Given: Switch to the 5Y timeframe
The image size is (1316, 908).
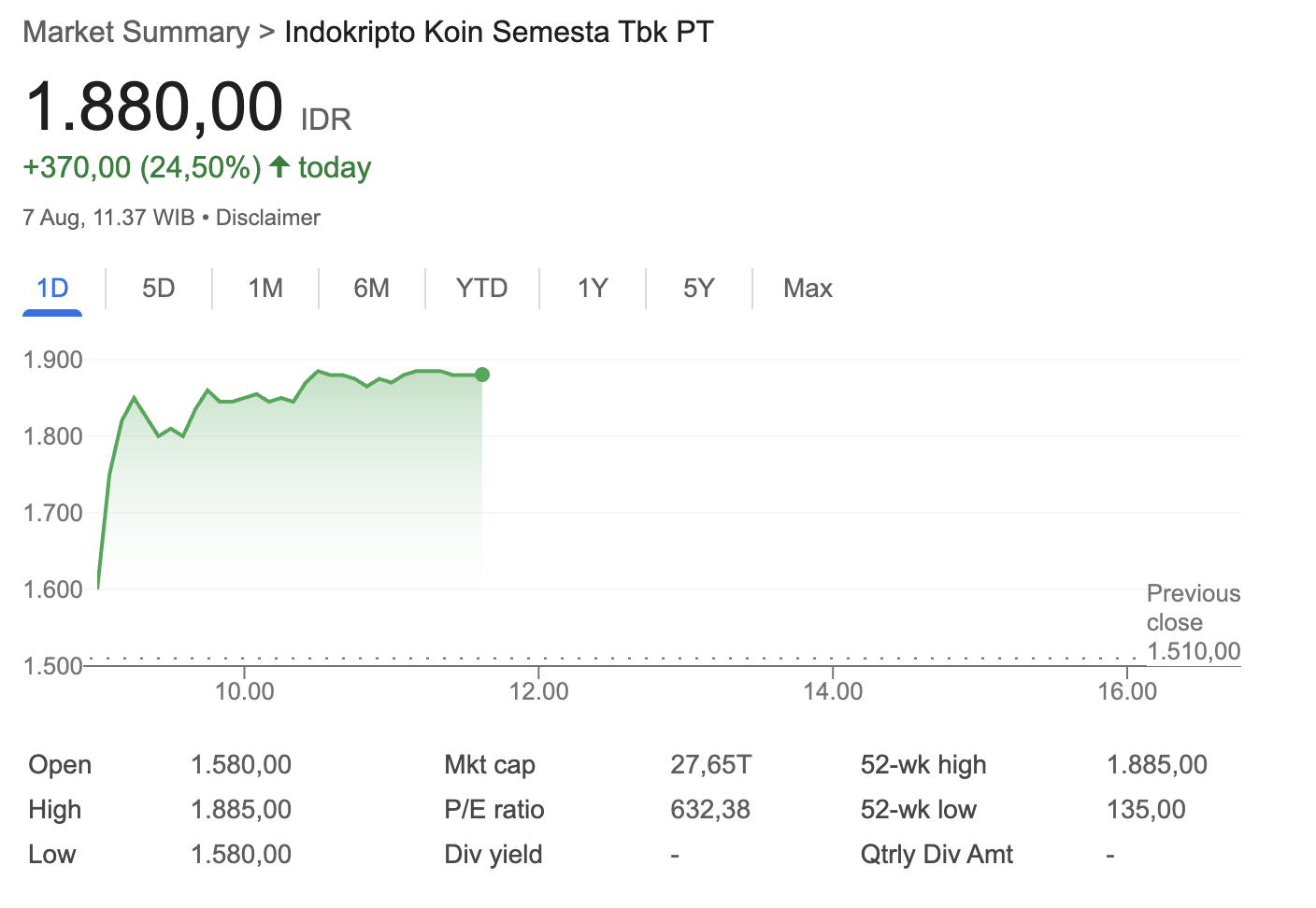Looking at the screenshot, I should [x=698, y=289].
